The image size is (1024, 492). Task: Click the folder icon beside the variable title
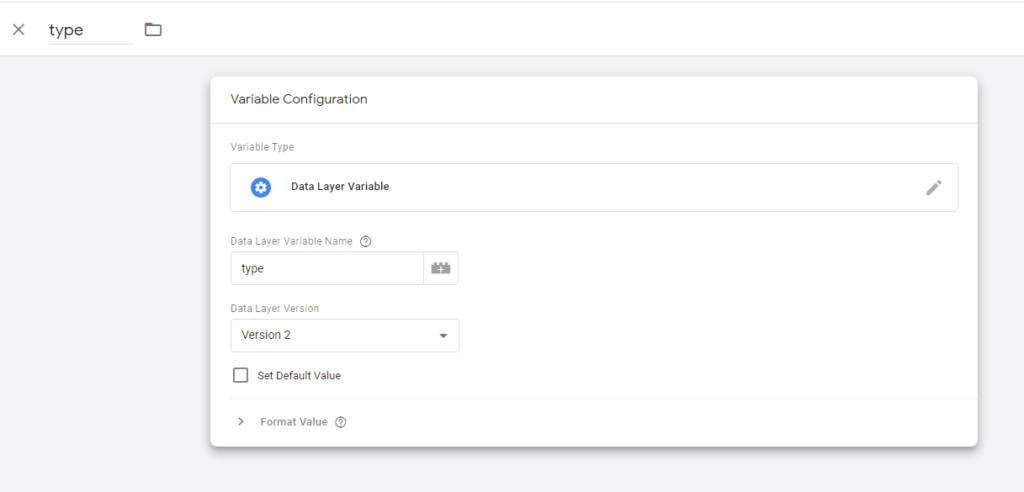coord(153,29)
